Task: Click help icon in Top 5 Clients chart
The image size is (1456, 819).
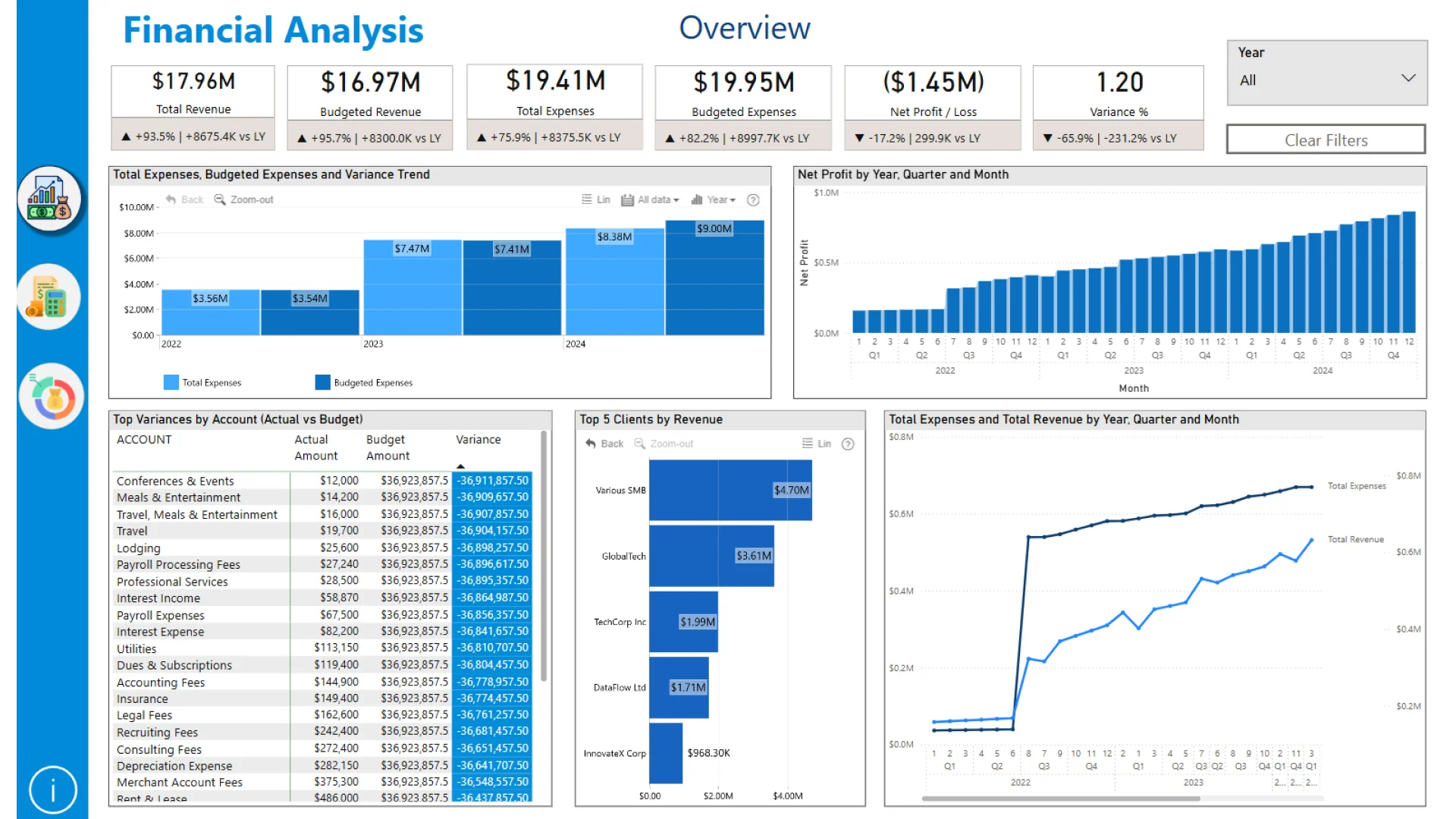Action: tap(848, 444)
